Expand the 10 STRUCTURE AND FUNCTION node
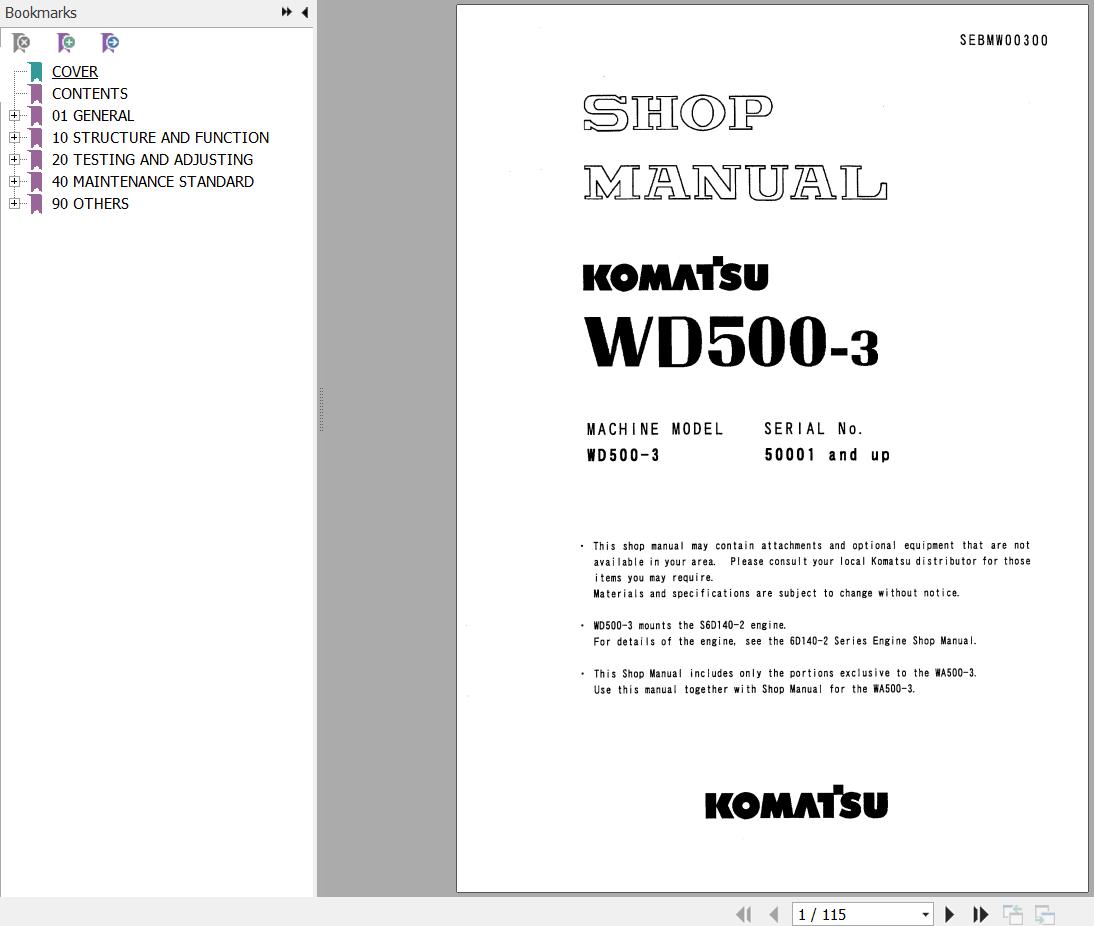The height and width of the screenshot is (926, 1094). pyautogui.click(x=14, y=137)
